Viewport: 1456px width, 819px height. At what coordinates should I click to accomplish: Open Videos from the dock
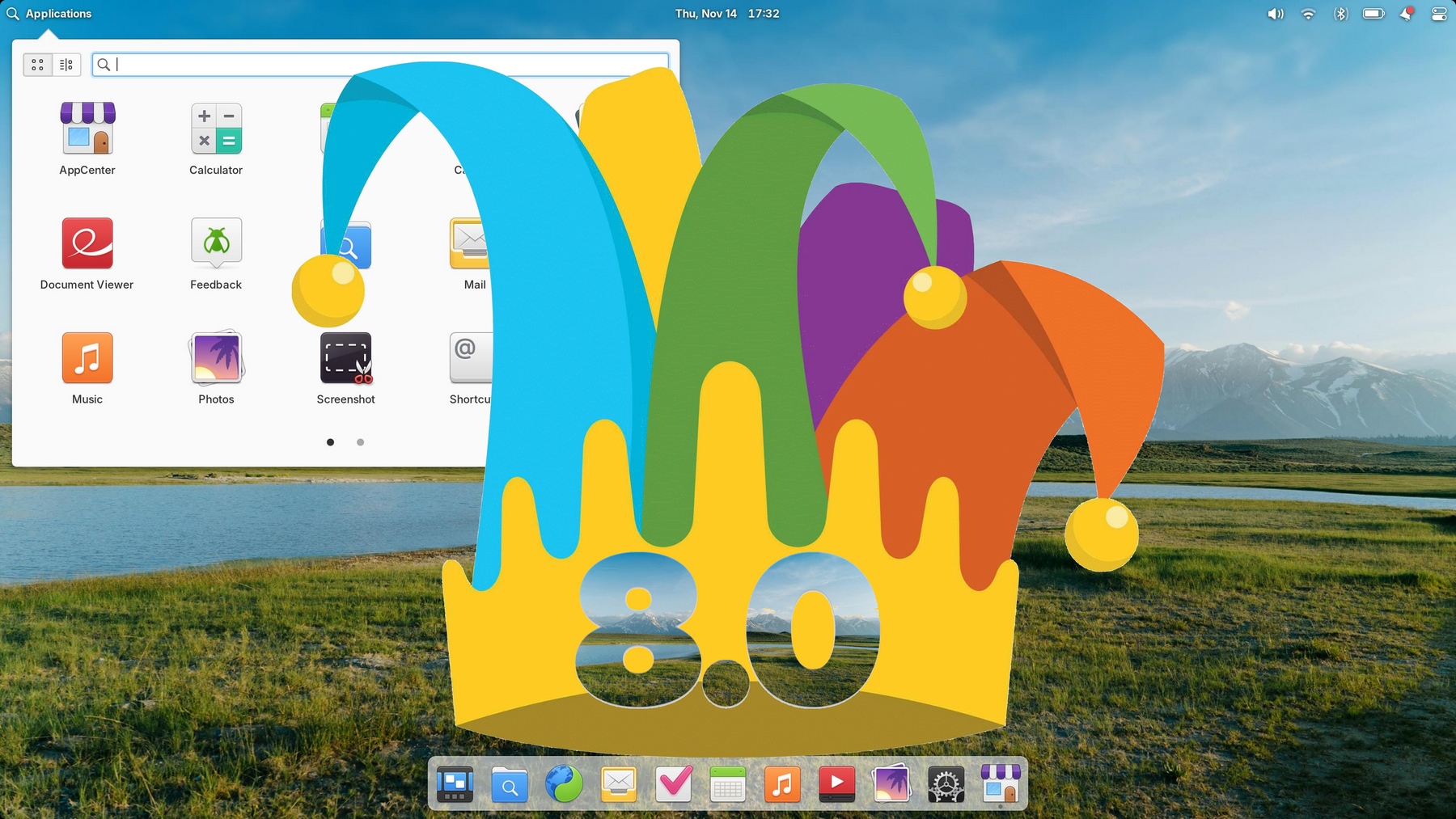(836, 783)
